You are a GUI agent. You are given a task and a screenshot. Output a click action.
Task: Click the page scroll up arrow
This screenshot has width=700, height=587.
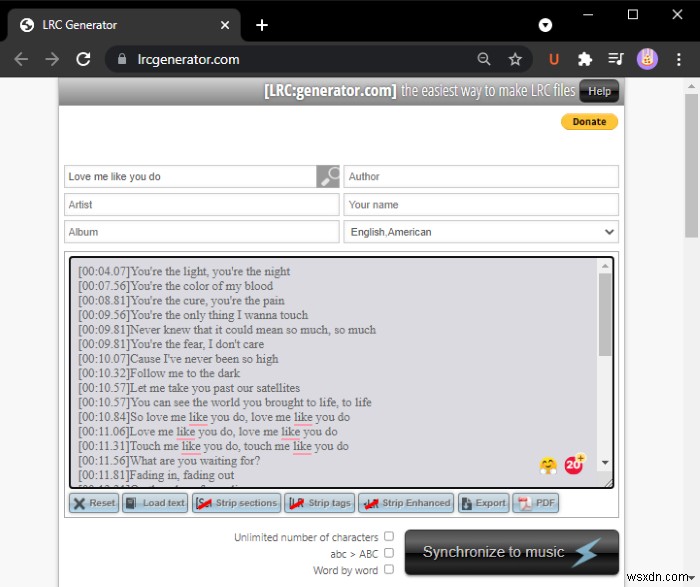pos(691,86)
